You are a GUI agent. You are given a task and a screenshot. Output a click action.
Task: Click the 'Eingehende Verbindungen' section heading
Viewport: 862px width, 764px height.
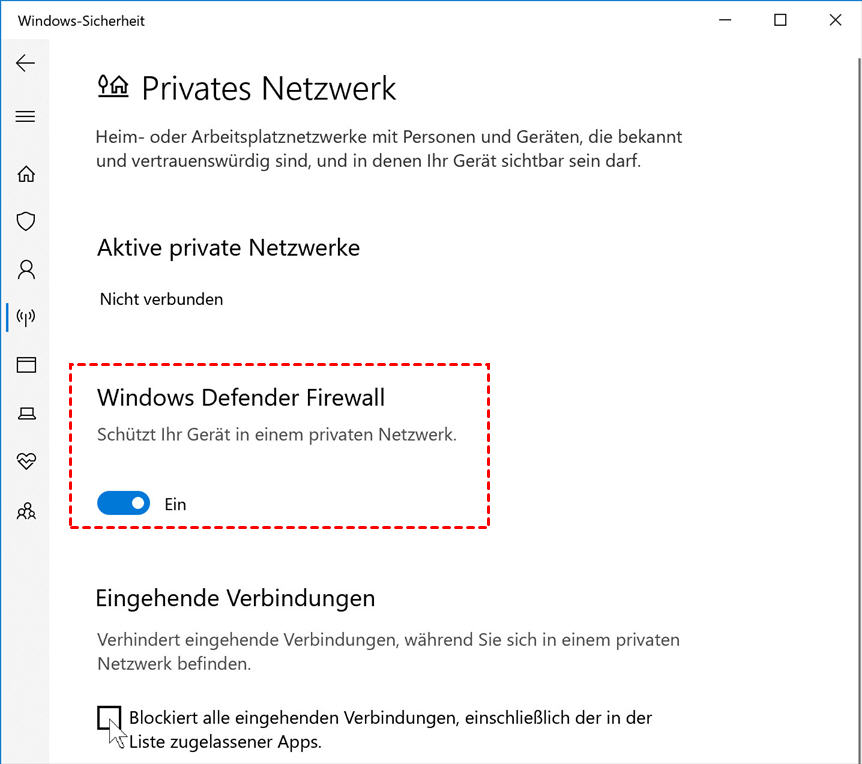[235, 598]
